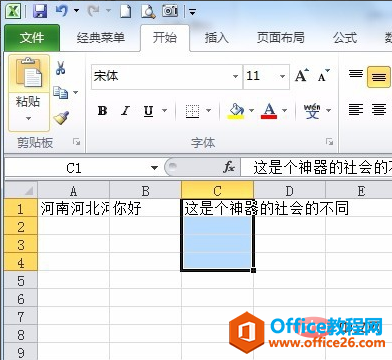Open the undo history dropdown arrow

pyautogui.click(x=76, y=11)
